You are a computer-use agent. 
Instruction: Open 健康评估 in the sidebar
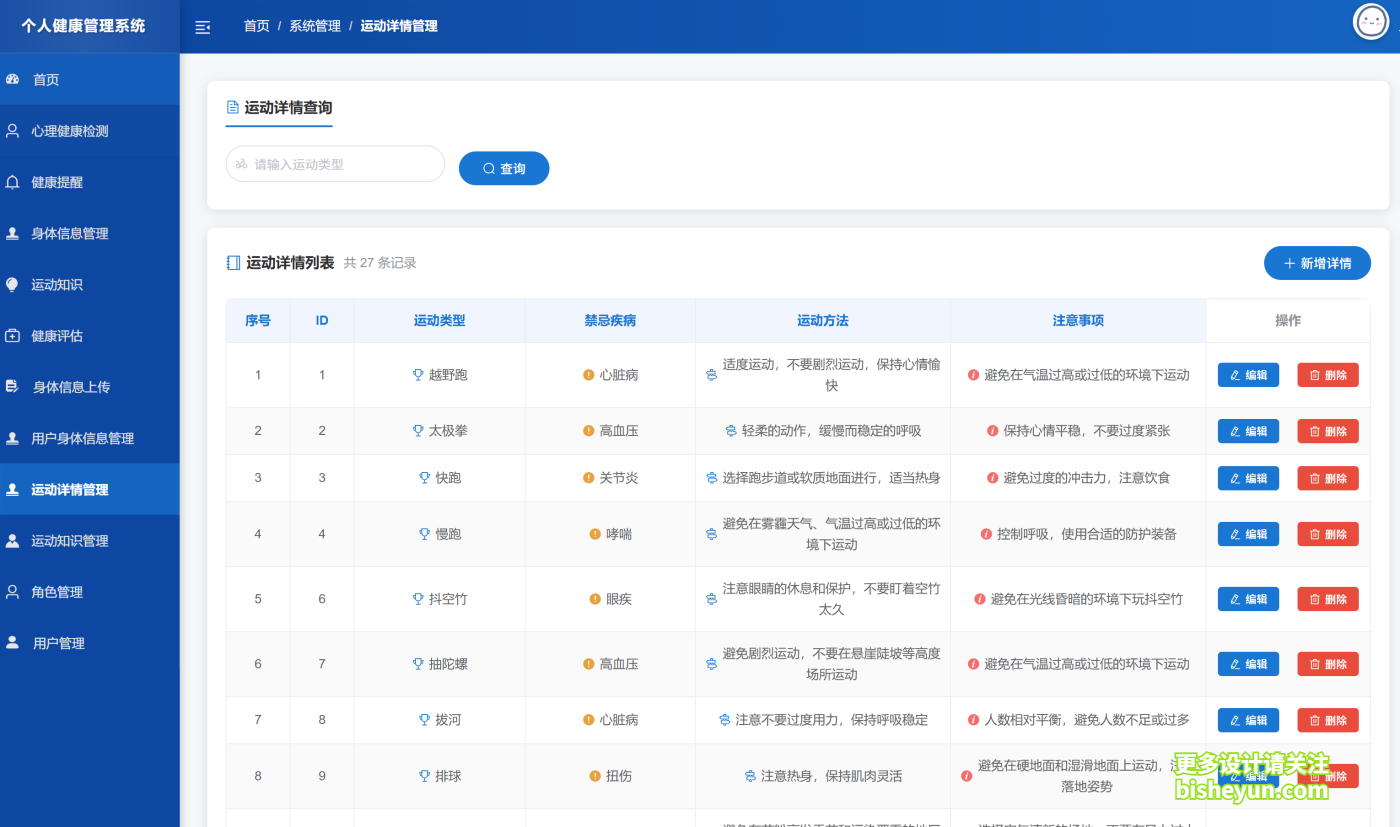click(90, 335)
